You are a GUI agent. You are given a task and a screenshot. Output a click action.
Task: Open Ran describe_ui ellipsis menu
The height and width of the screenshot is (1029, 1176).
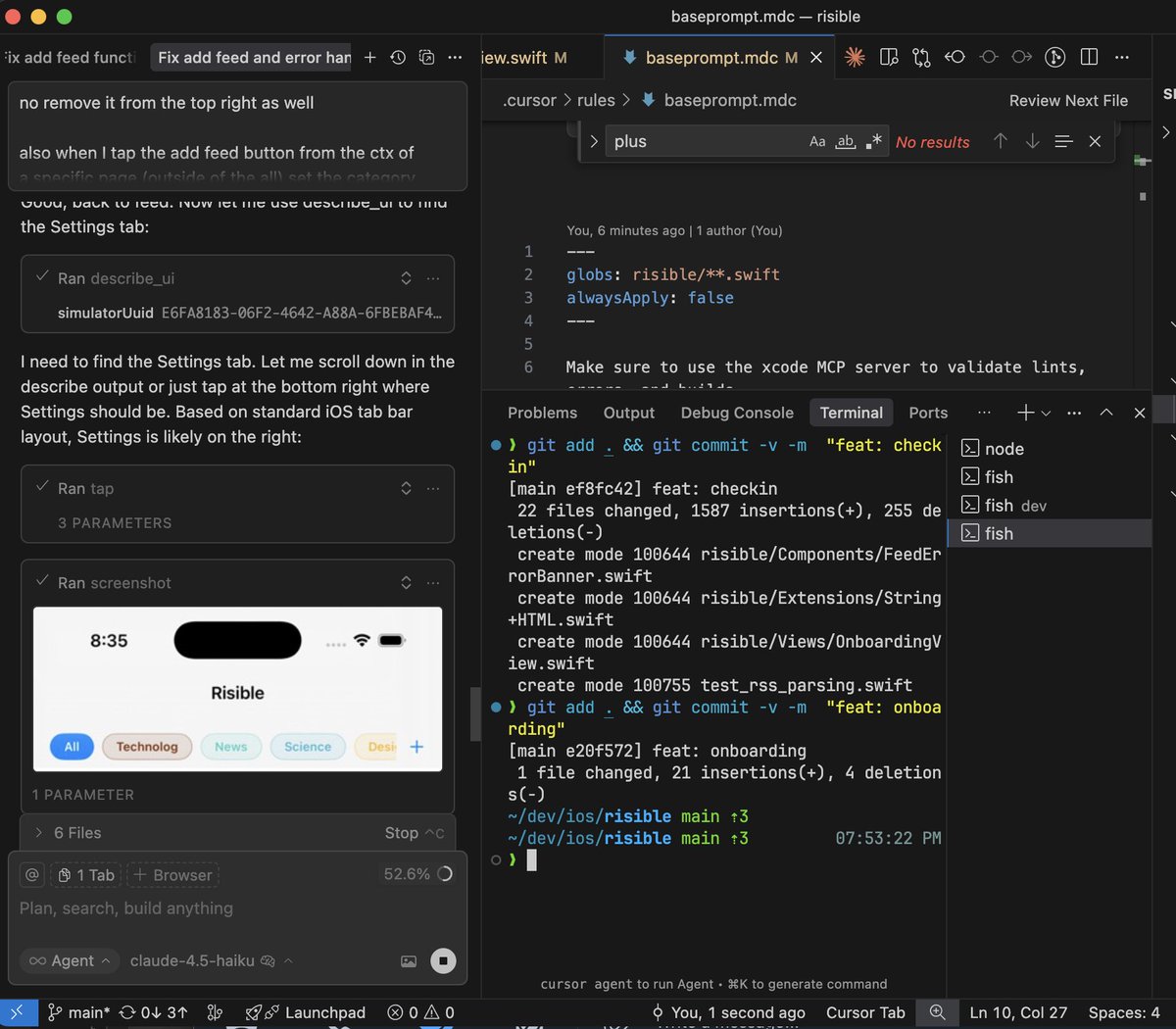[x=433, y=278]
